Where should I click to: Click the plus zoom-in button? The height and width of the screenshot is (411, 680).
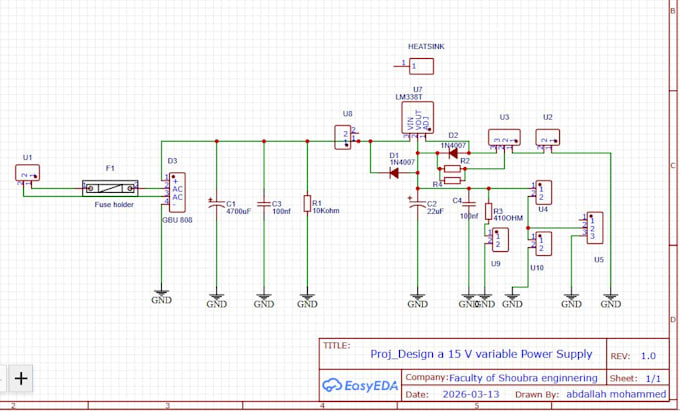point(20,378)
